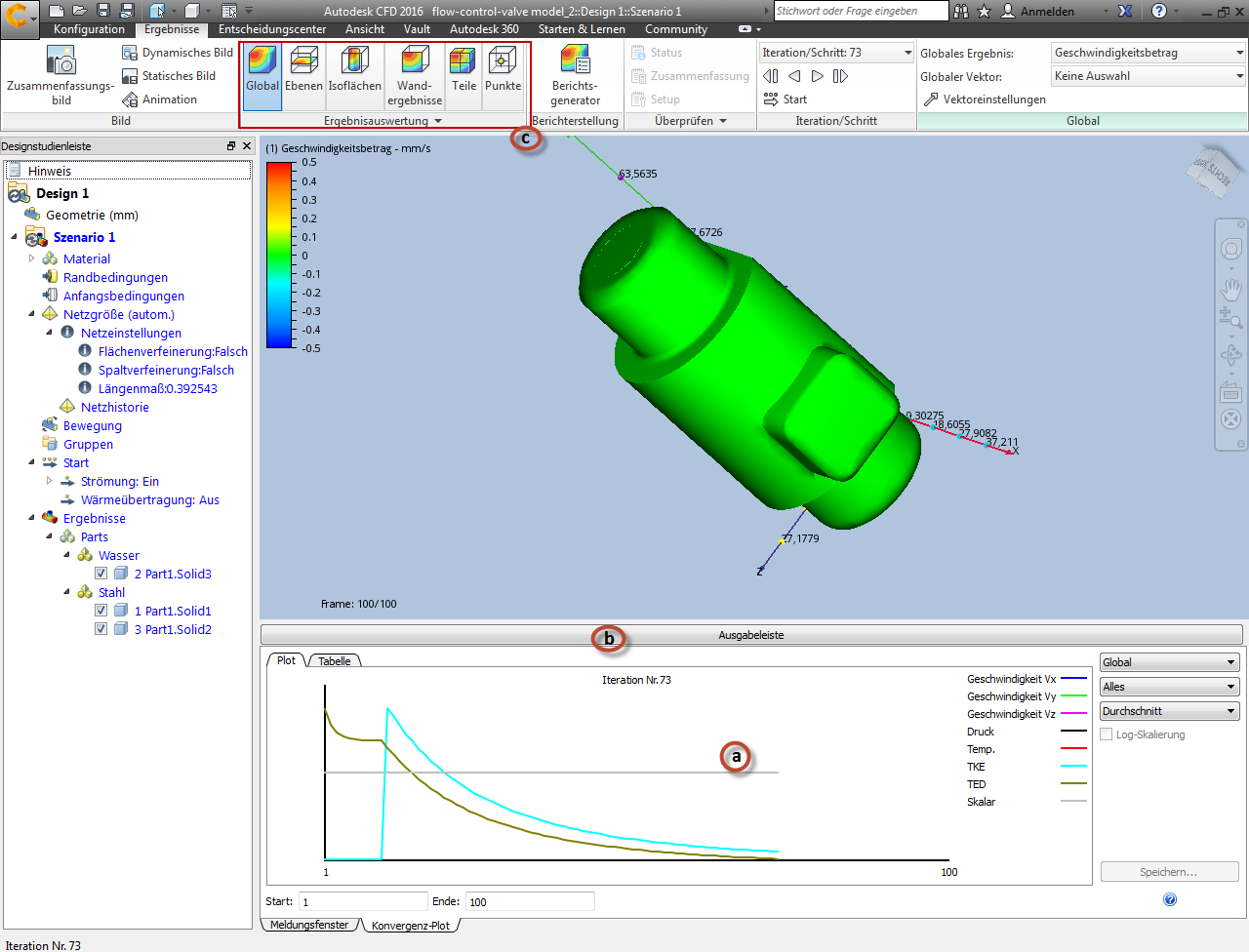Toggle checkbox for 1 Part1.Solid1

[x=101, y=611]
